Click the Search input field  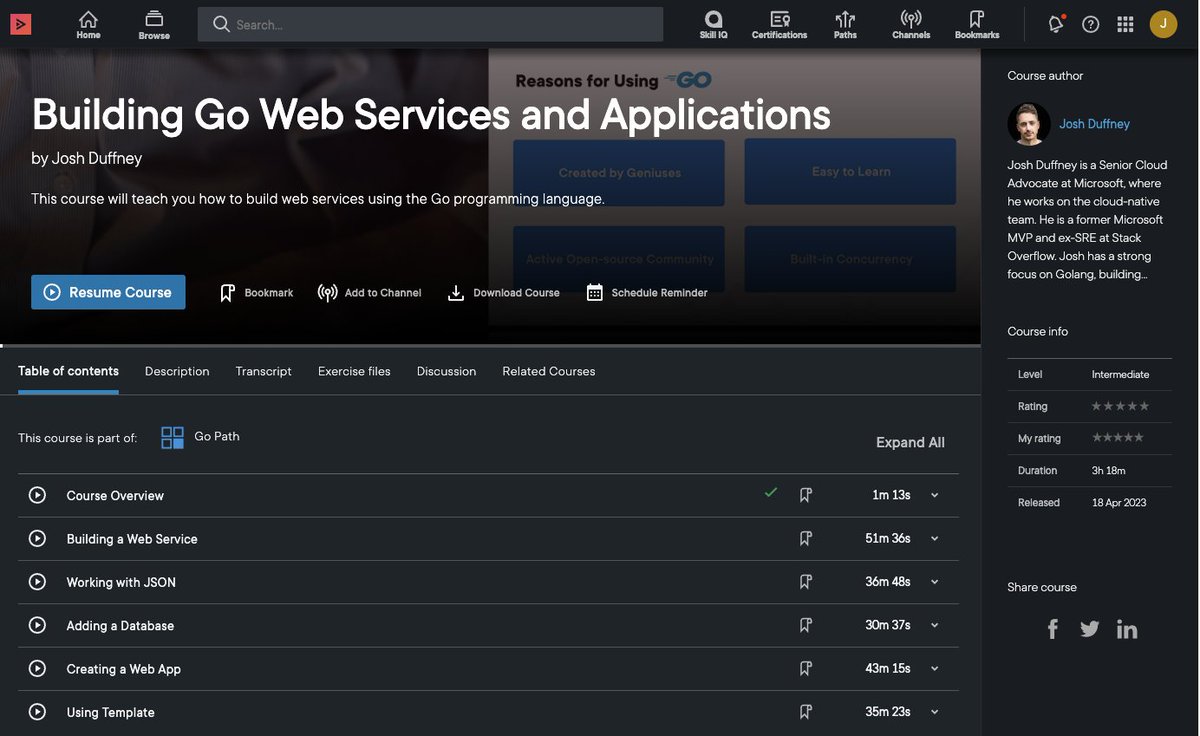point(430,24)
